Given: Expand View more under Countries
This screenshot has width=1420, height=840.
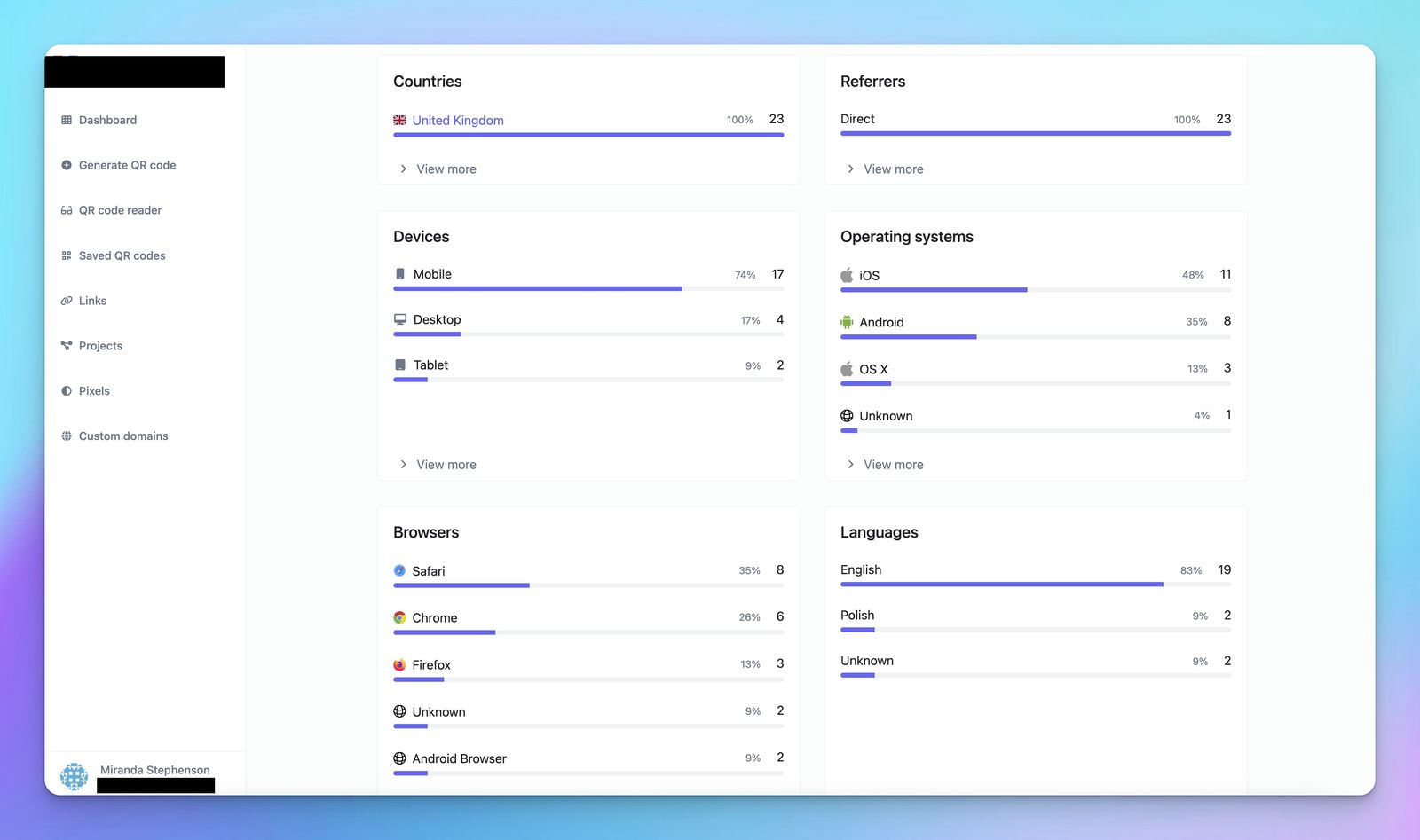Looking at the screenshot, I should click(446, 169).
